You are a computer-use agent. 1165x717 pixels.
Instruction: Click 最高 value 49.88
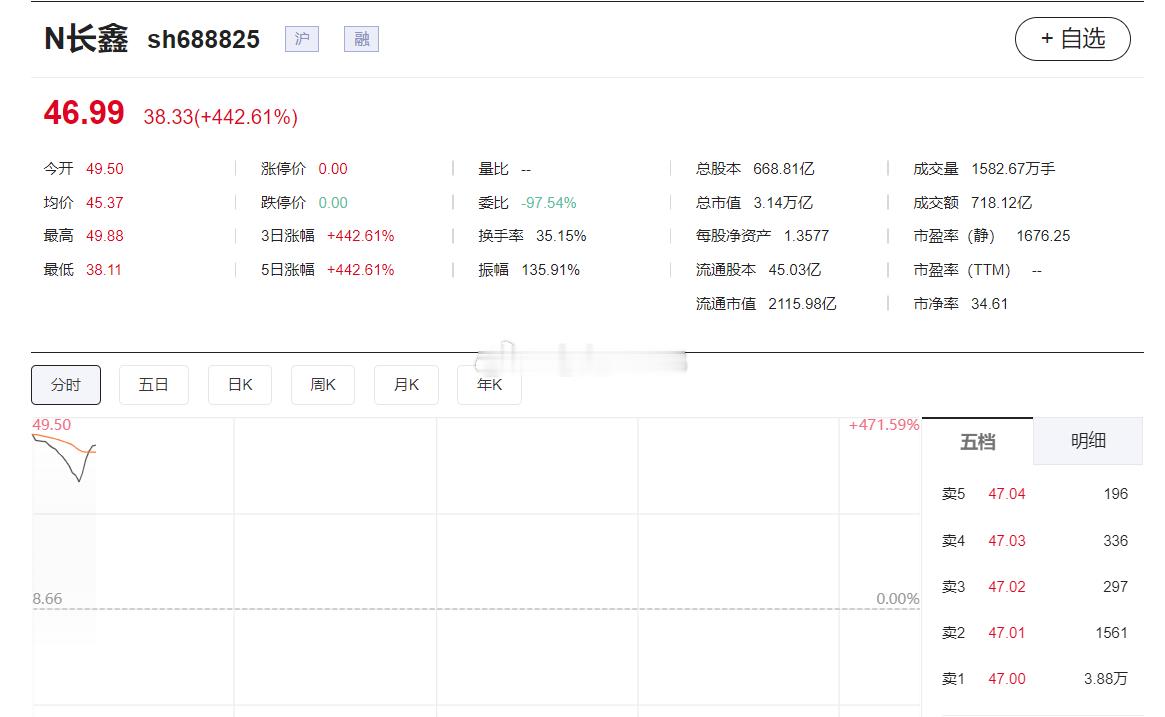[x=105, y=236]
